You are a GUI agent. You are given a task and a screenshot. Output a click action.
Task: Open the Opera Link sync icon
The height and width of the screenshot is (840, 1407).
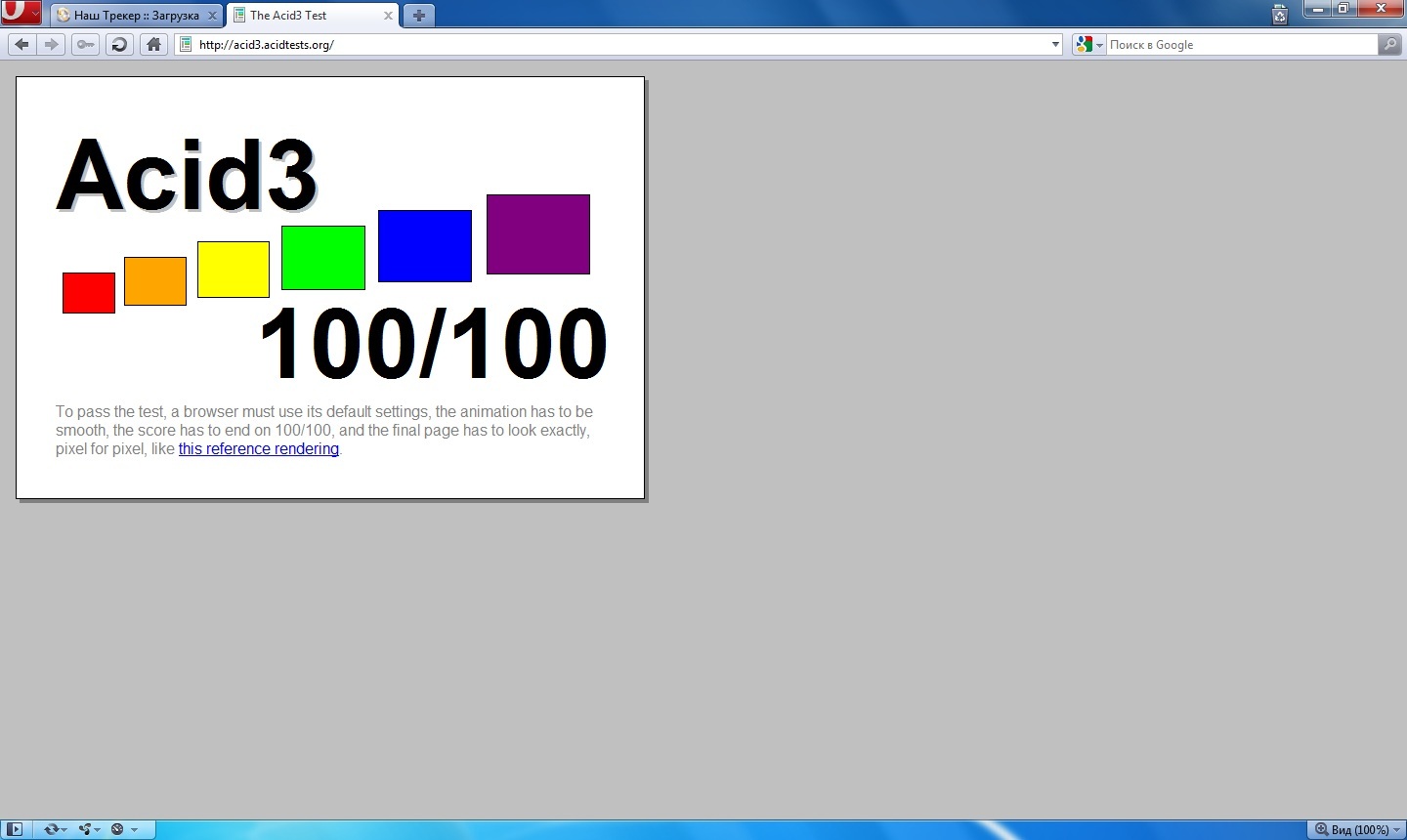pos(51,829)
